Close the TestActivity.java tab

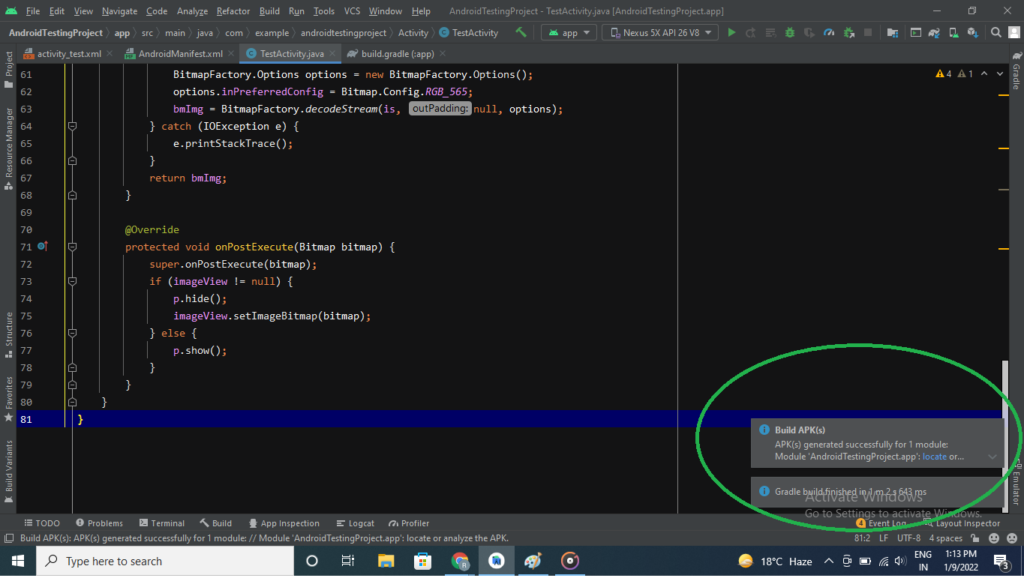coord(332,54)
